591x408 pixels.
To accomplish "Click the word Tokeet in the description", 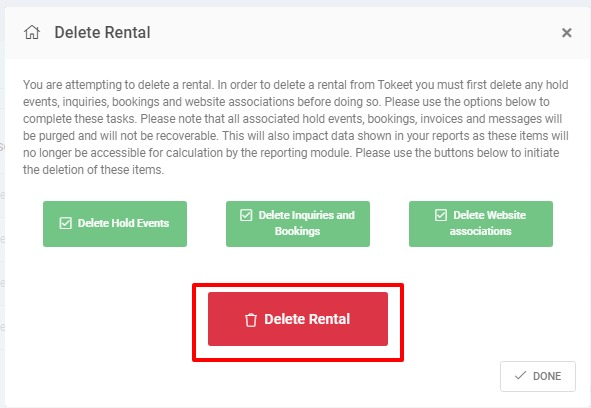I will pyautogui.click(x=395, y=85).
